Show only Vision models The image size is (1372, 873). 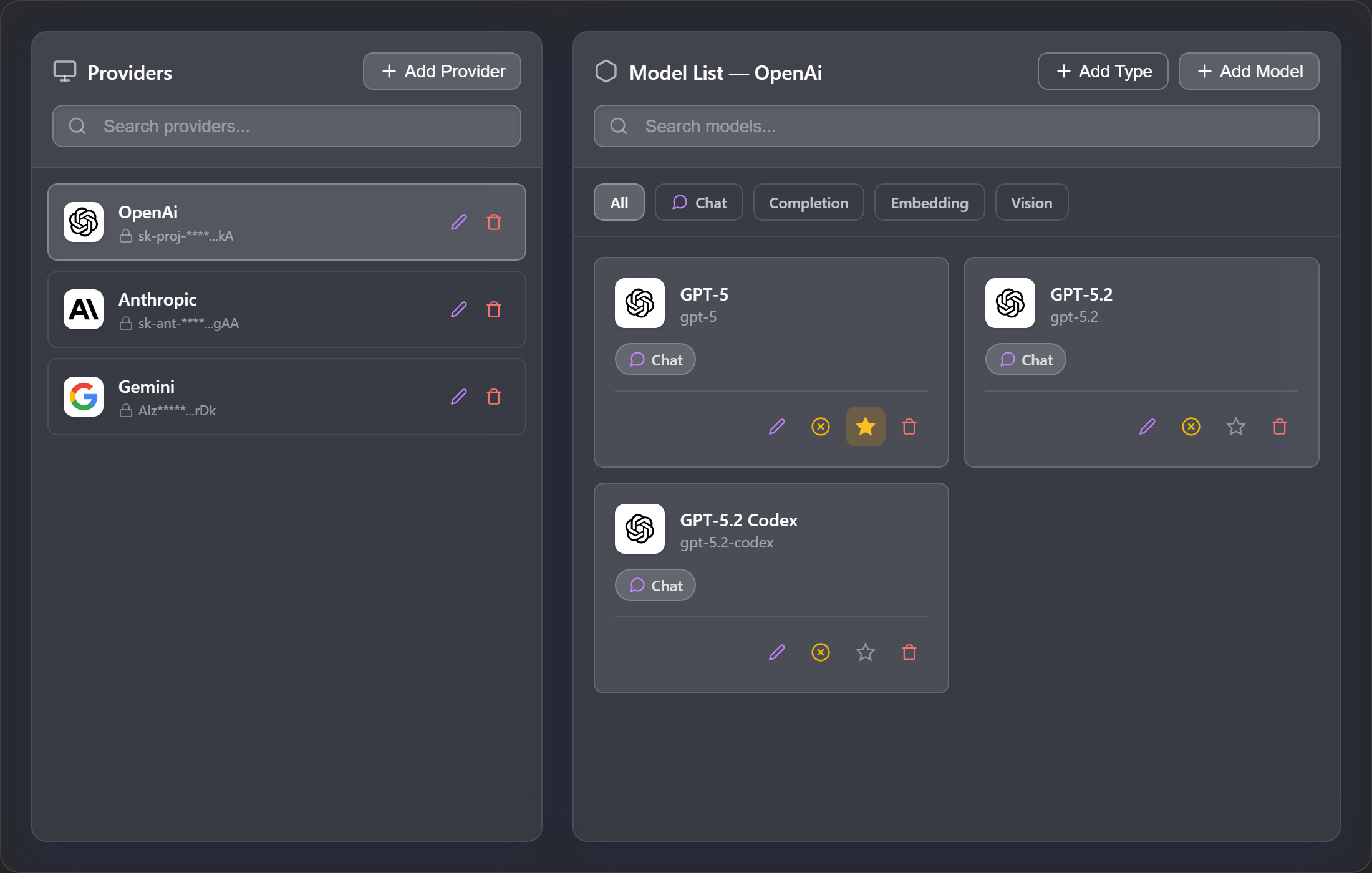(x=1031, y=203)
